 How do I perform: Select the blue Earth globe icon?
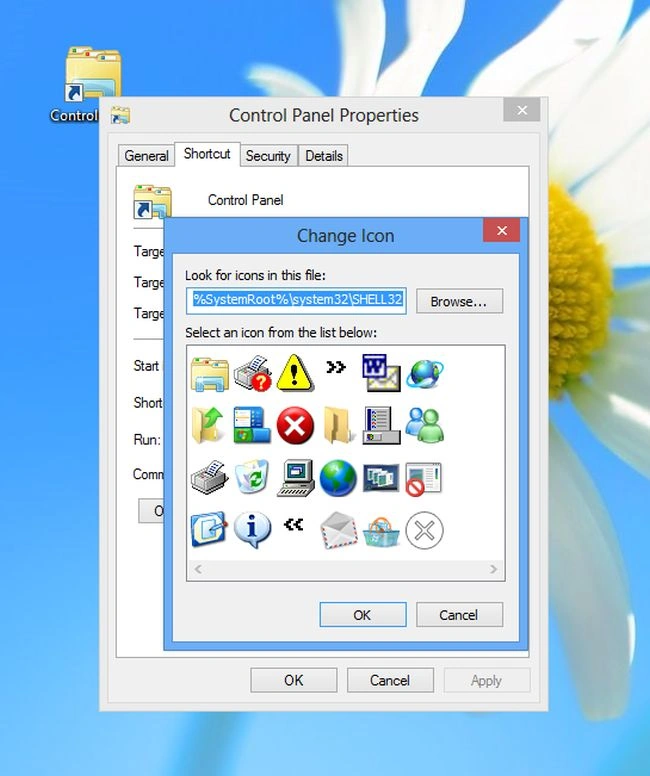(338, 478)
